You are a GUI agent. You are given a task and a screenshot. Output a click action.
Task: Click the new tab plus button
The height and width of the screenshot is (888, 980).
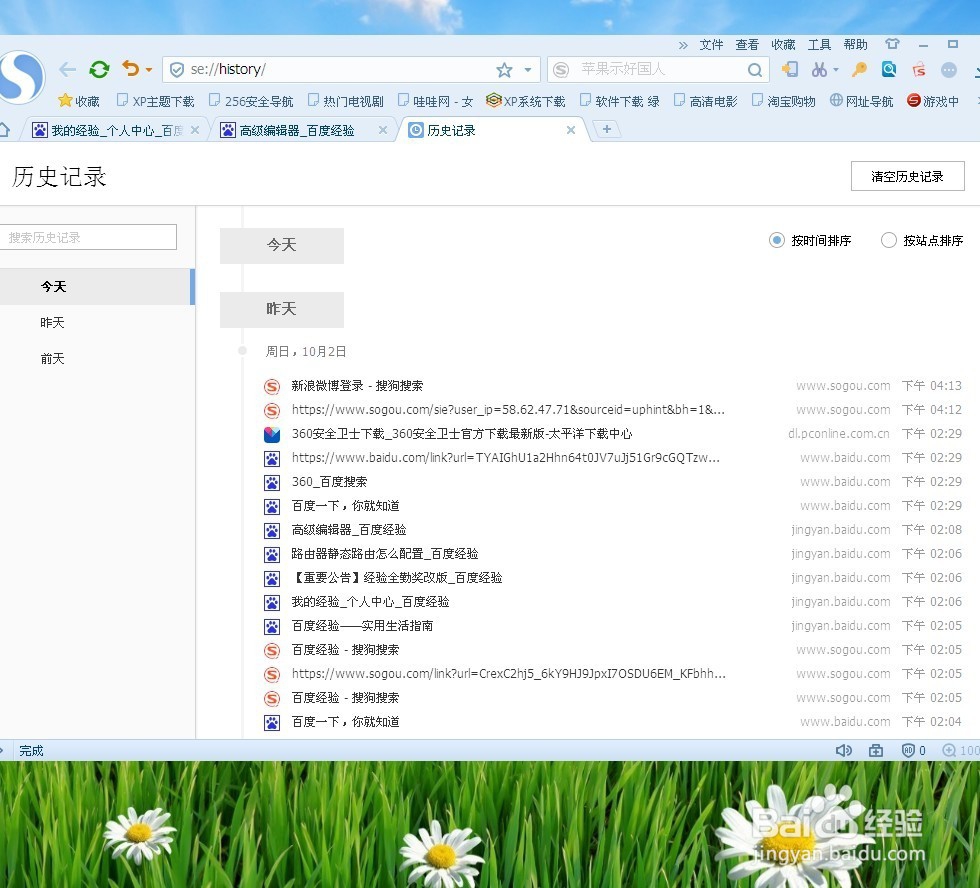(606, 129)
